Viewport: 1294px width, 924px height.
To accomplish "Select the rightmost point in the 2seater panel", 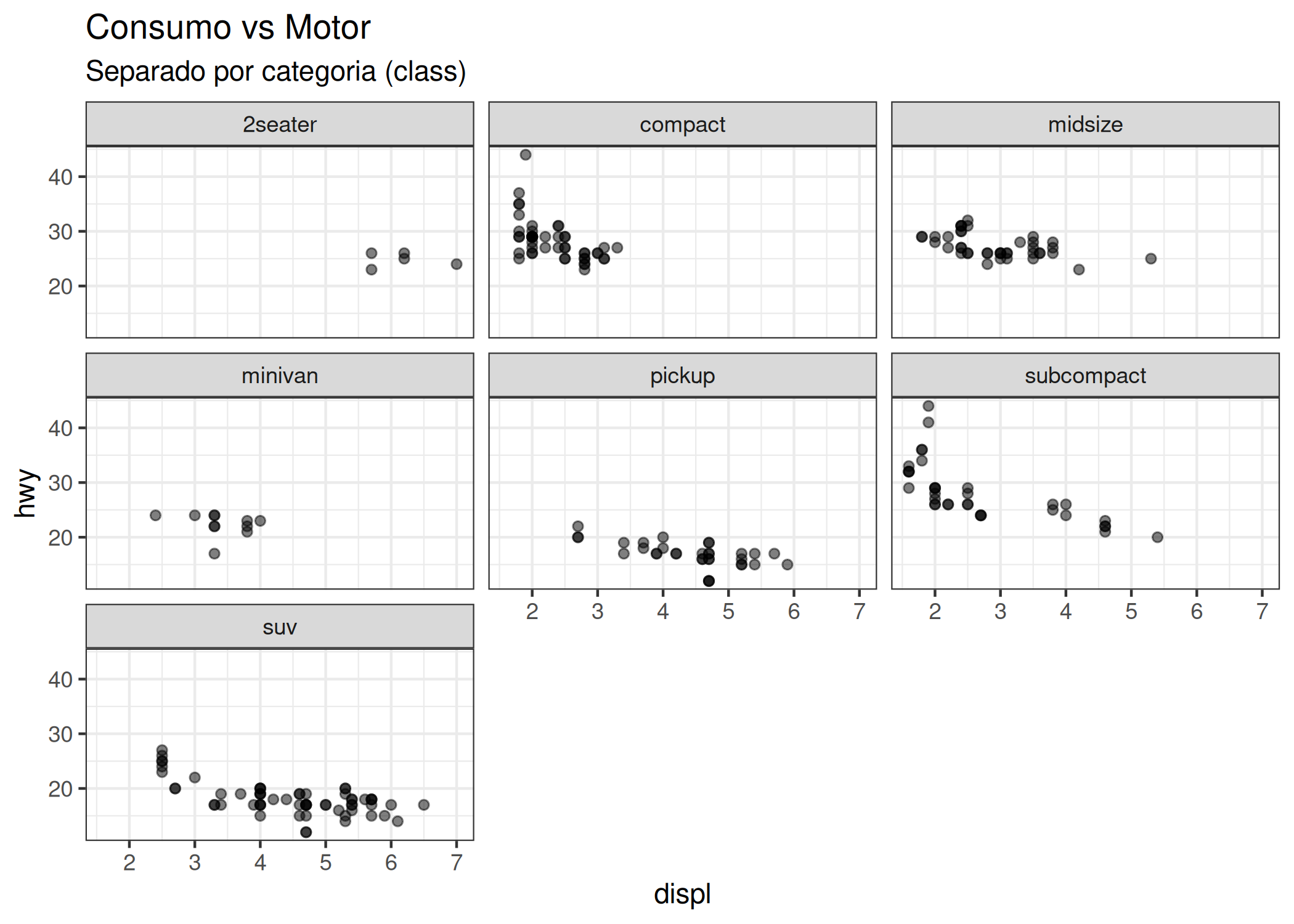I will pos(457,264).
